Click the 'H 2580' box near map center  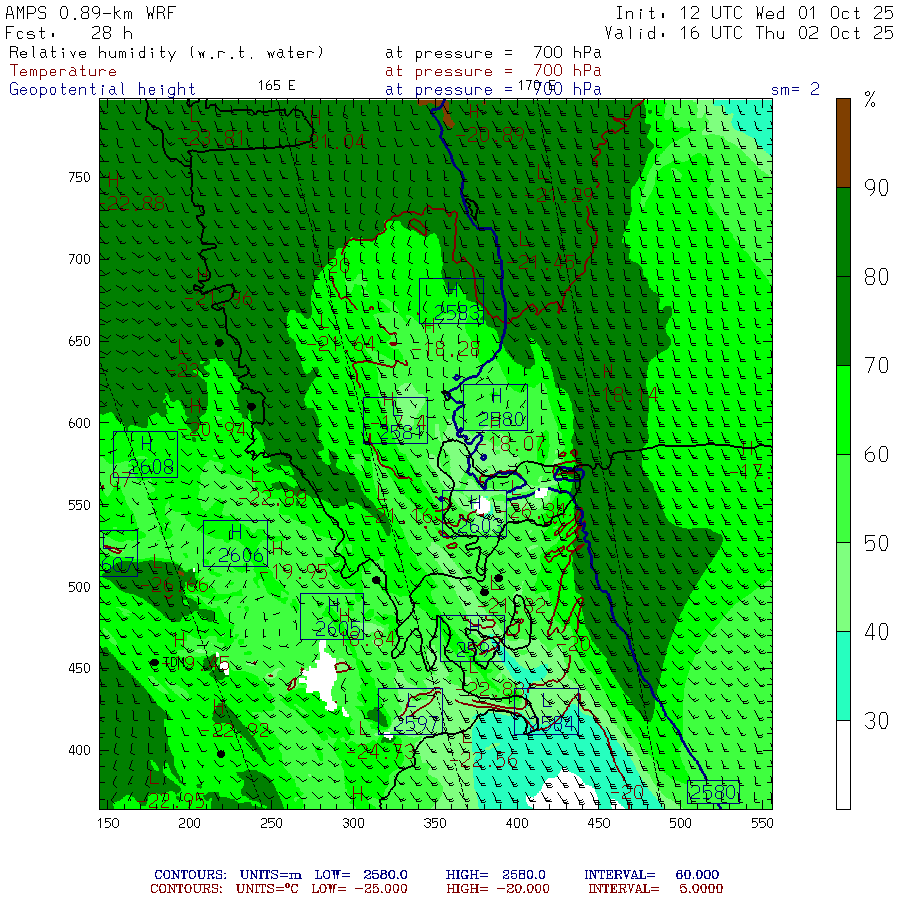[x=495, y=408]
